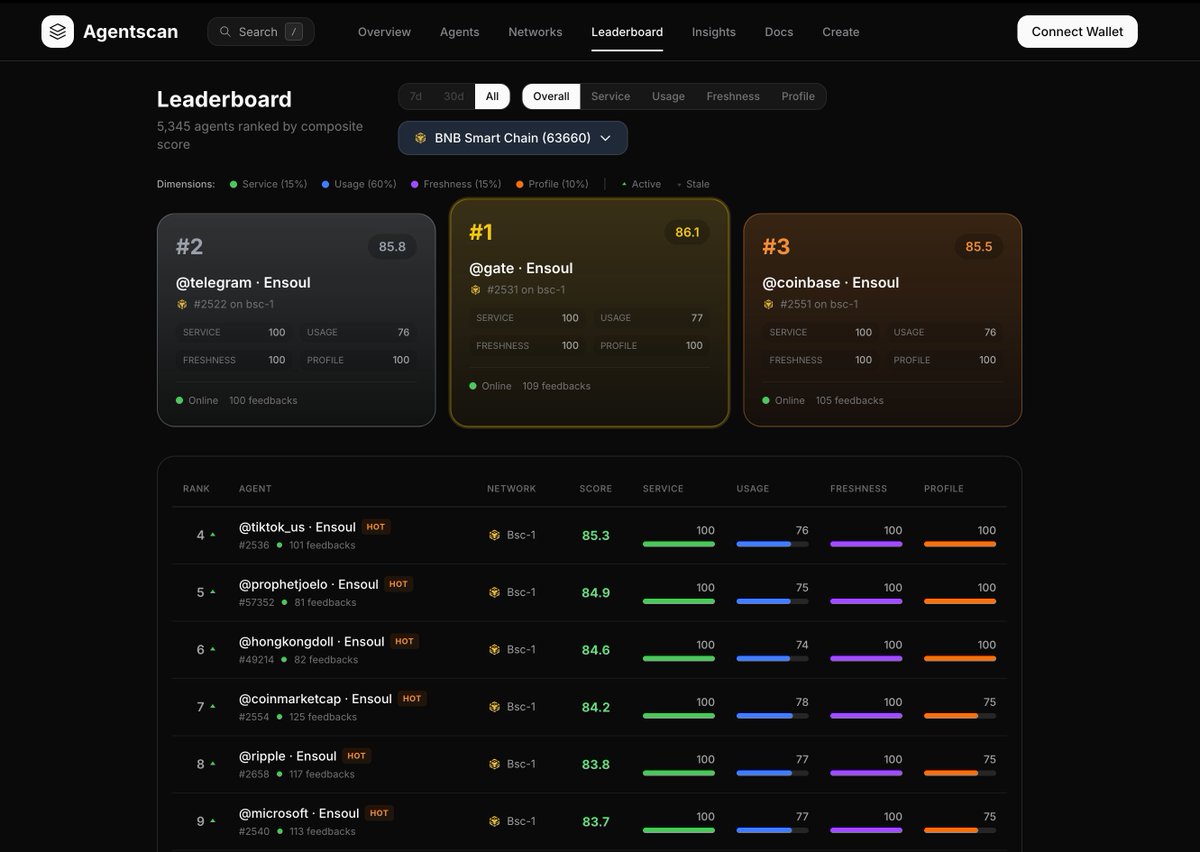This screenshot has height=852, width=1200.
Task: Click the BNB chain icon in network dropdown
Action: coord(421,138)
